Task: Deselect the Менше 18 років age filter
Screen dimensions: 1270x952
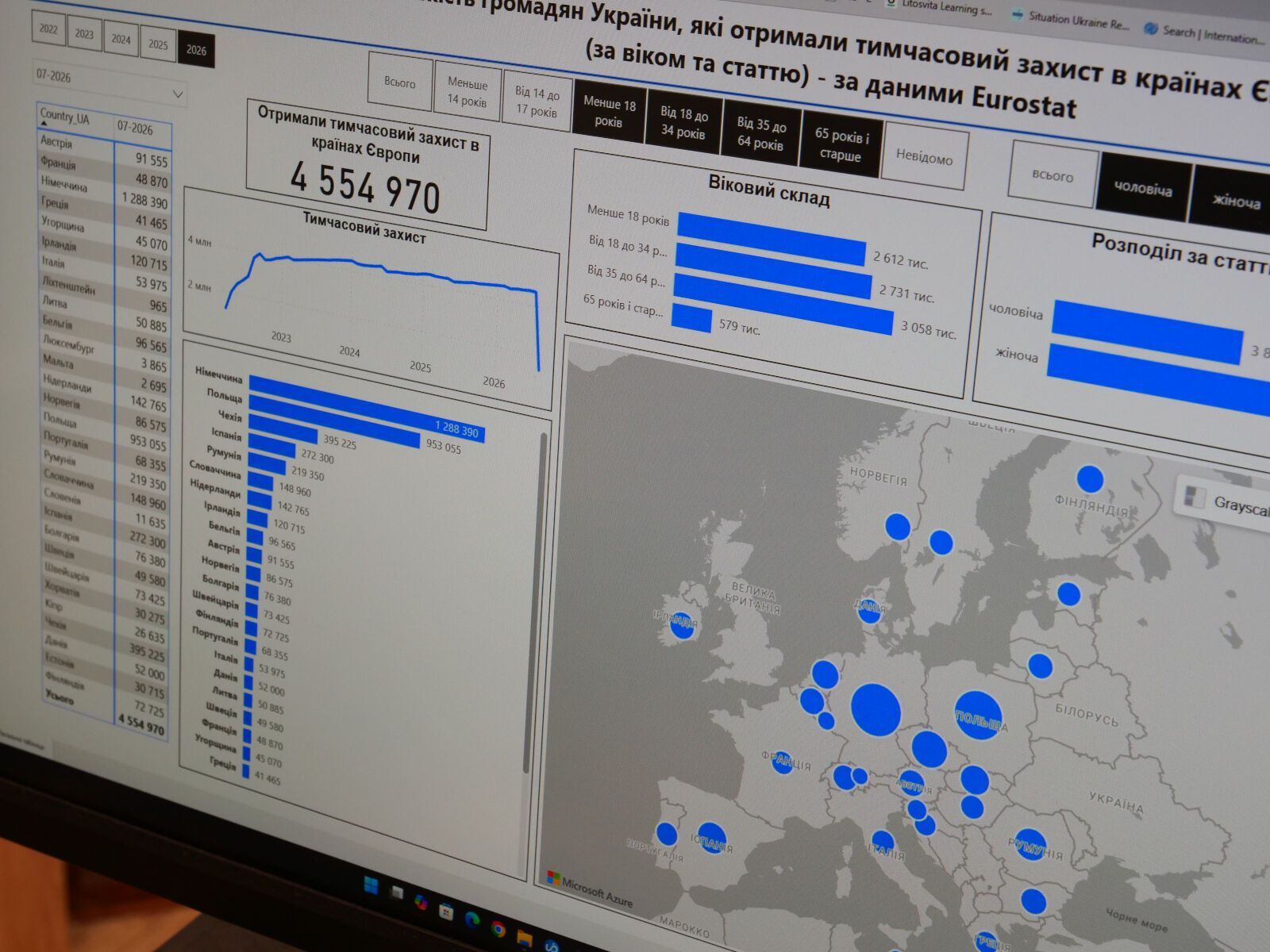Action: [610, 113]
